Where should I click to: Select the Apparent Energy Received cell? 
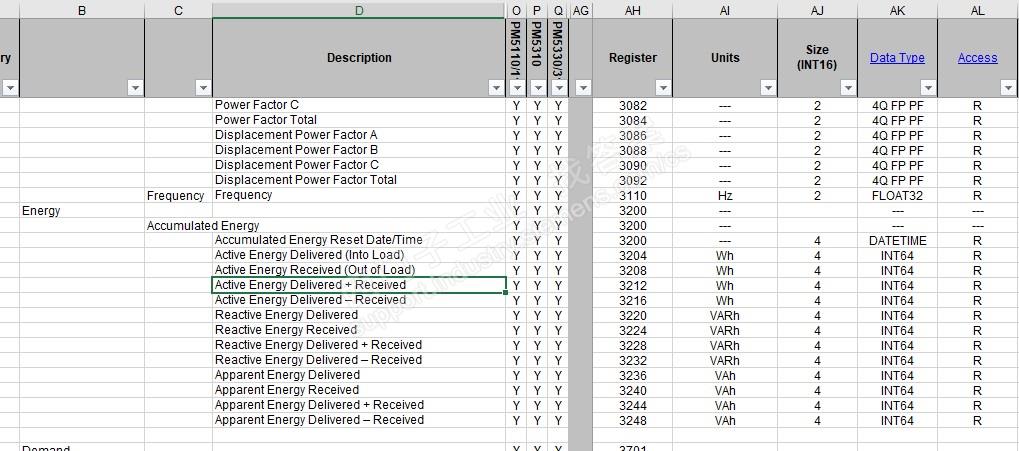pos(359,390)
